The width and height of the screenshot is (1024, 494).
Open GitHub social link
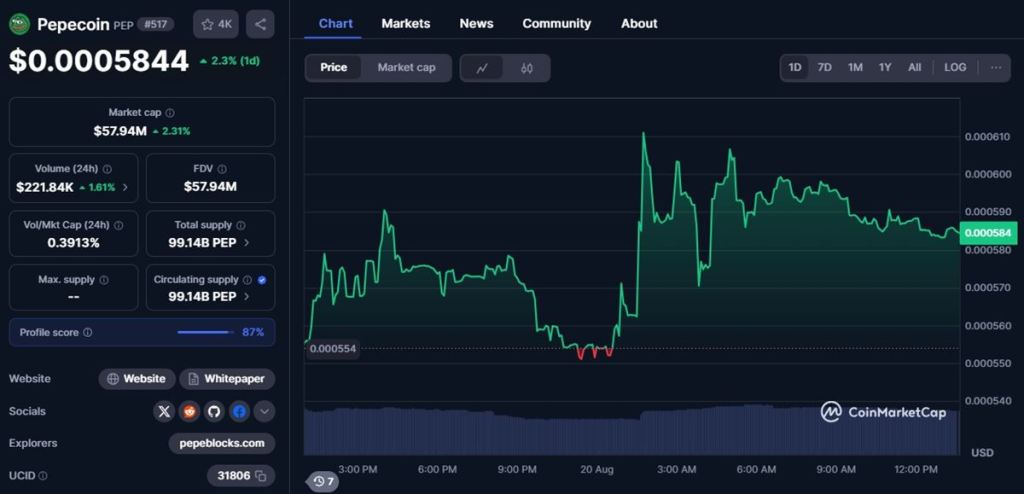[x=214, y=411]
